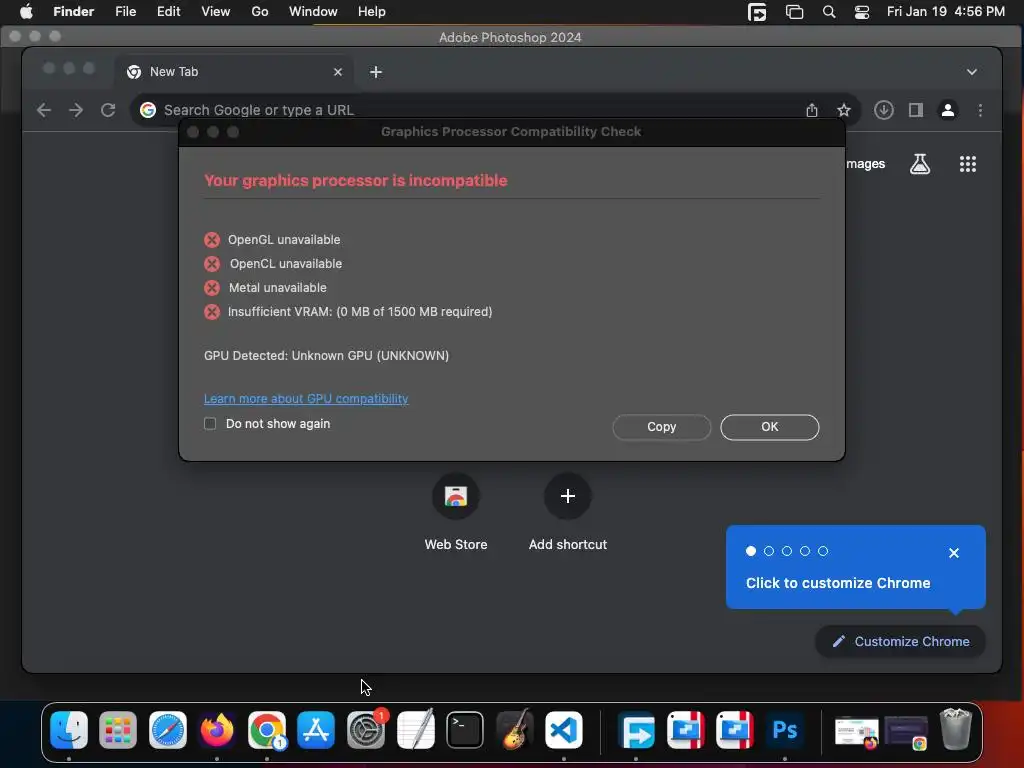
Task: Expand the Chrome tab search chevron
Action: click(972, 72)
